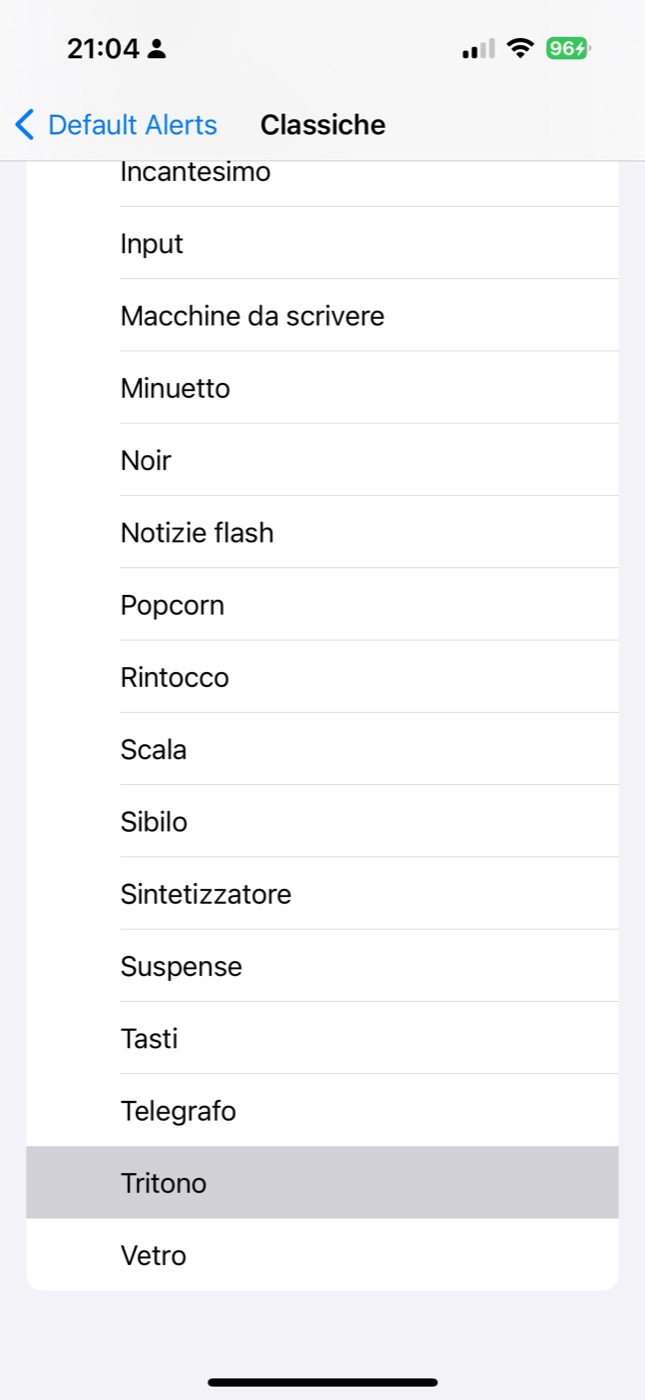Tap the home indicator bar
Image resolution: width=645 pixels, height=1400 pixels.
point(322,1382)
